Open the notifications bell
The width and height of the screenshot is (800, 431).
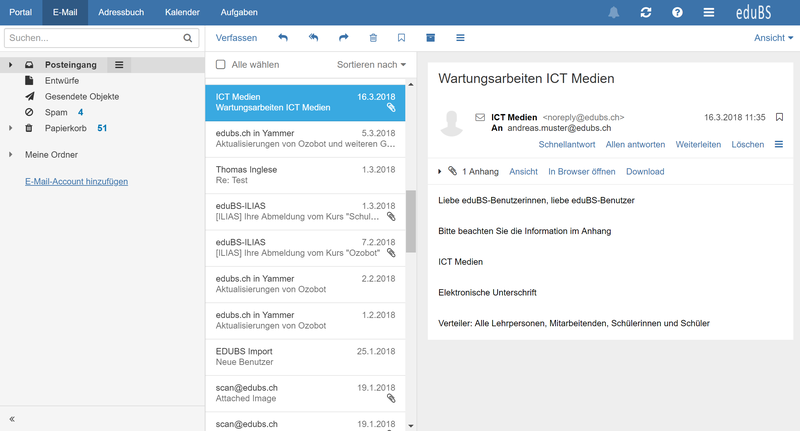613,12
